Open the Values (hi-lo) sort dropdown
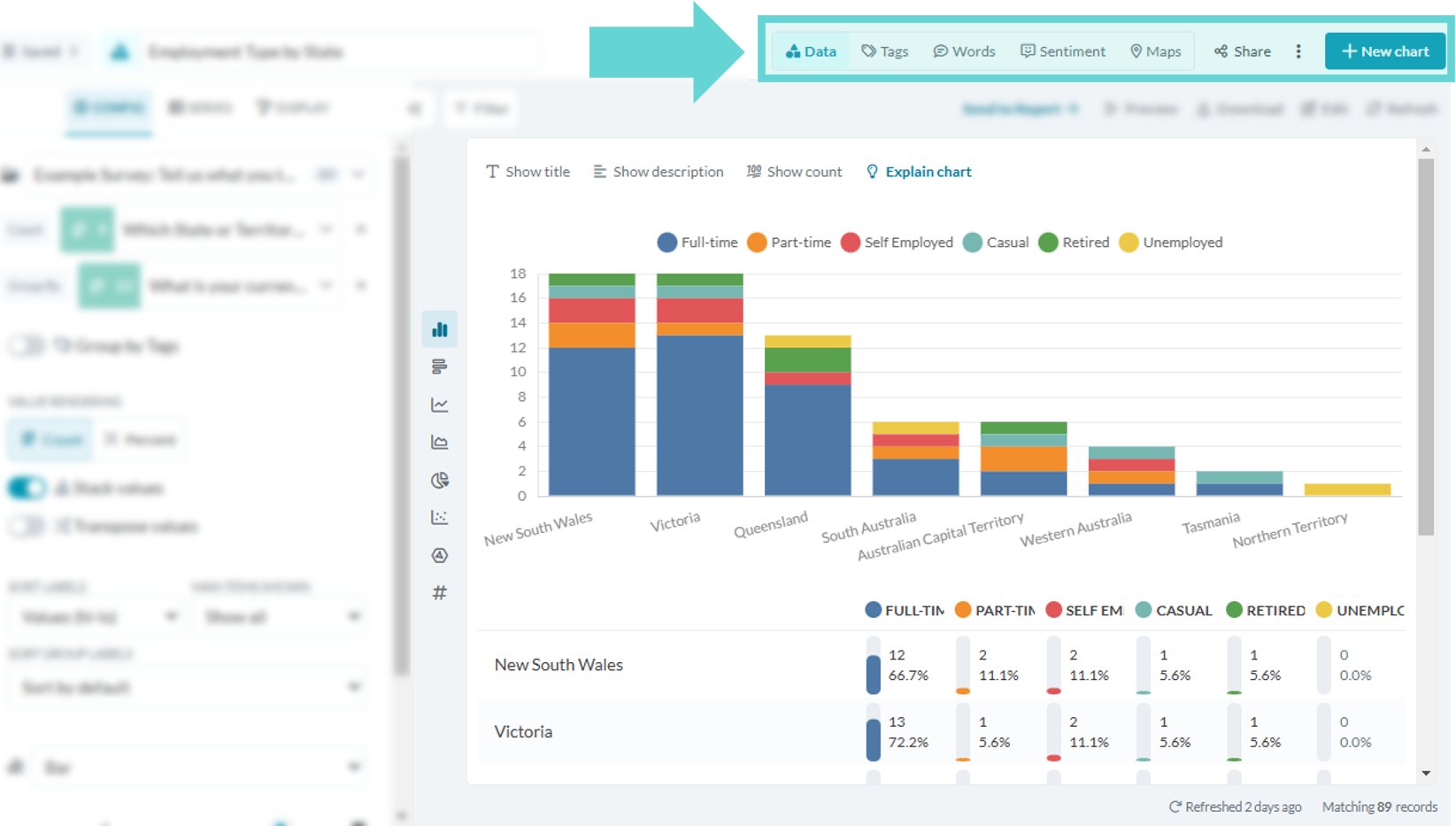The width and height of the screenshot is (1456, 826). click(96, 616)
